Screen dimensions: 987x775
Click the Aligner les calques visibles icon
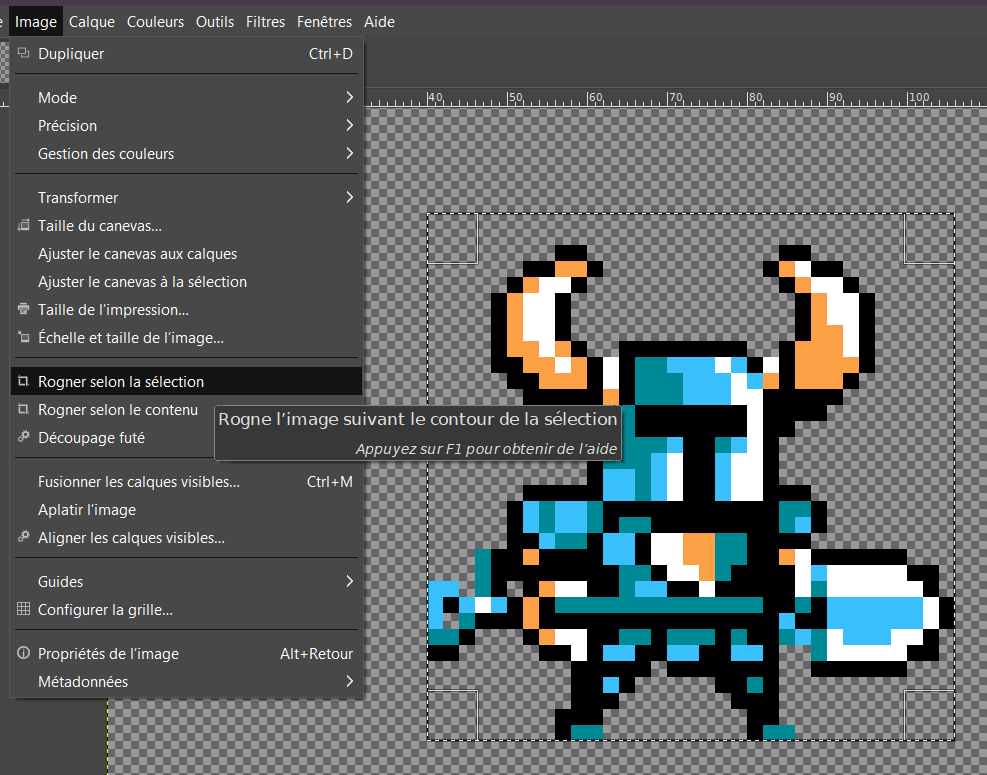click(23, 537)
